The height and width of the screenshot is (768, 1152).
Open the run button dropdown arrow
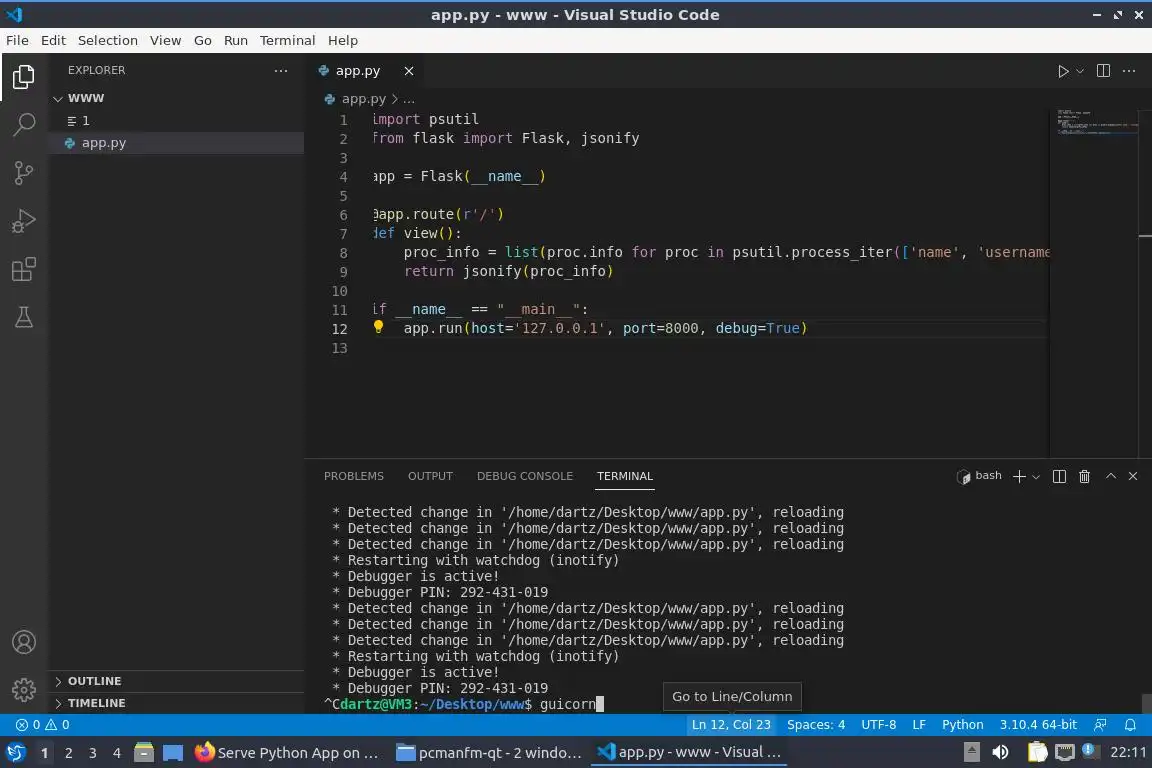[1080, 71]
